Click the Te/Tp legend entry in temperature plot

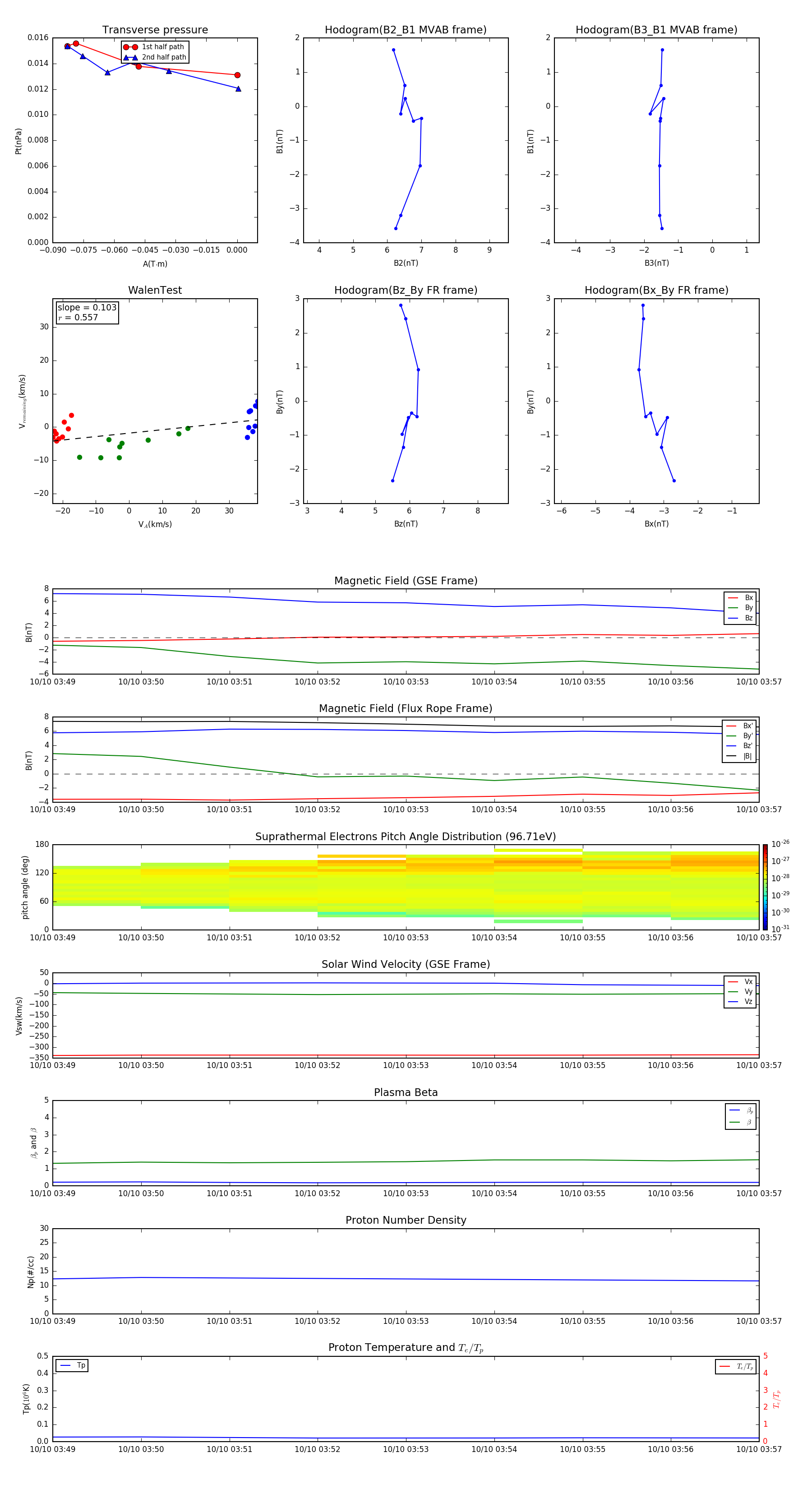click(736, 1367)
